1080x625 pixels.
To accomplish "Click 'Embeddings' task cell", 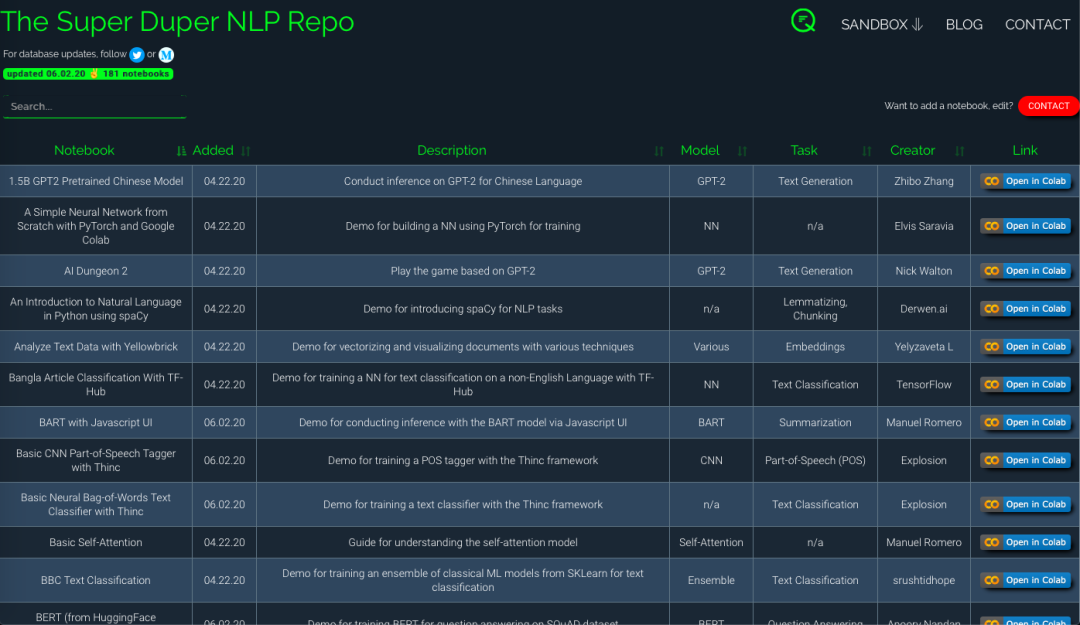I will (815, 347).
